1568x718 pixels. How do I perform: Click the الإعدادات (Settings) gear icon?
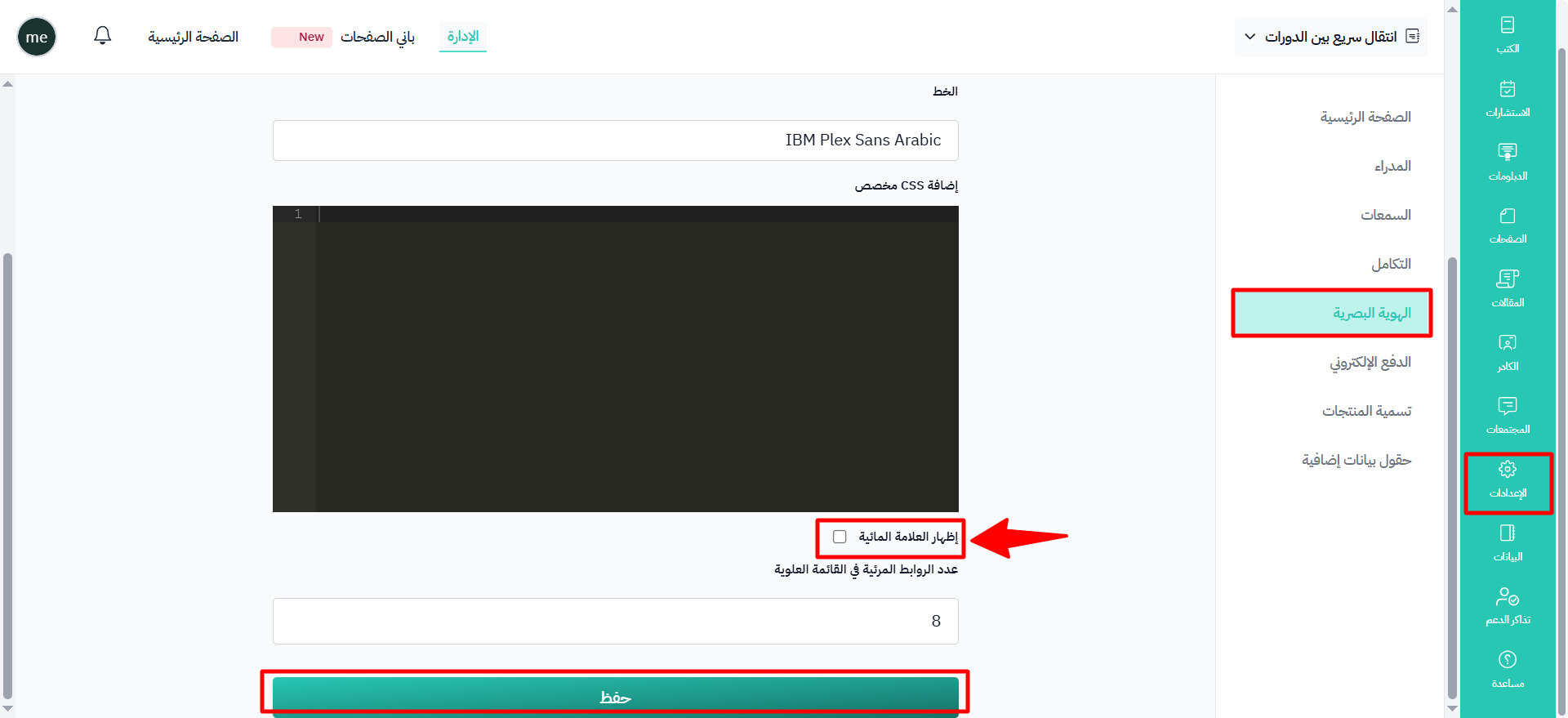[1507, 479]
